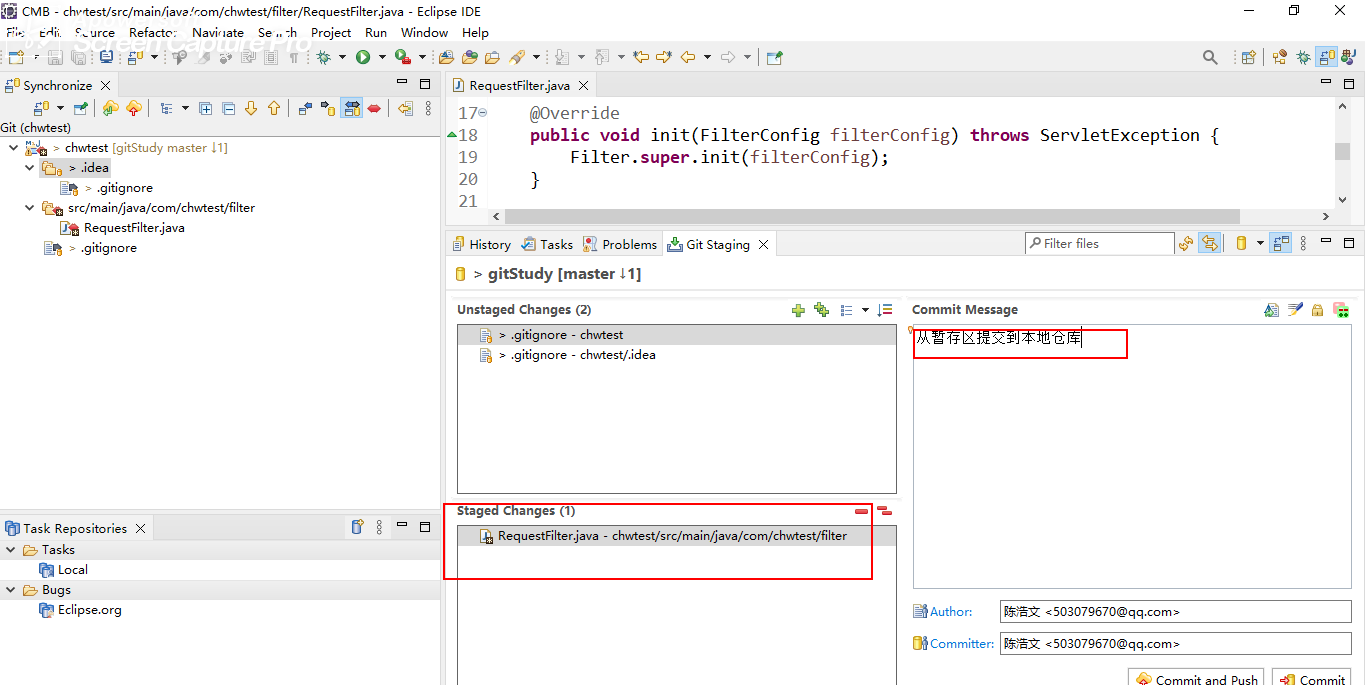
Task: Click Expand All in Synchronize view
Action: 205,108
